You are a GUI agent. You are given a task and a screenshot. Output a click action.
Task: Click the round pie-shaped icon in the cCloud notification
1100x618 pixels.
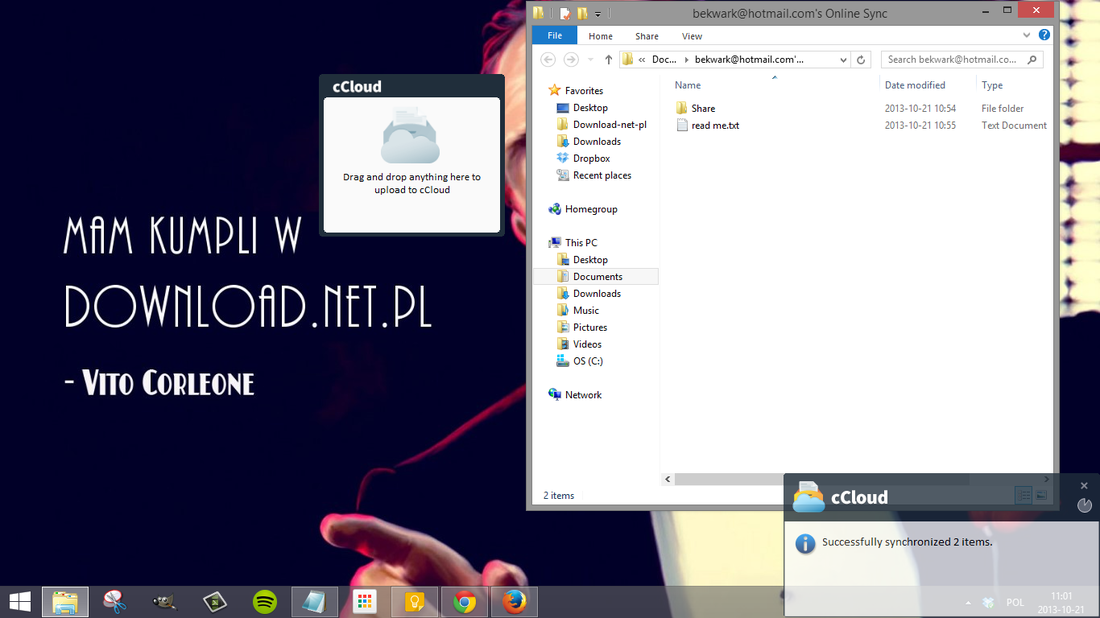1084,505
